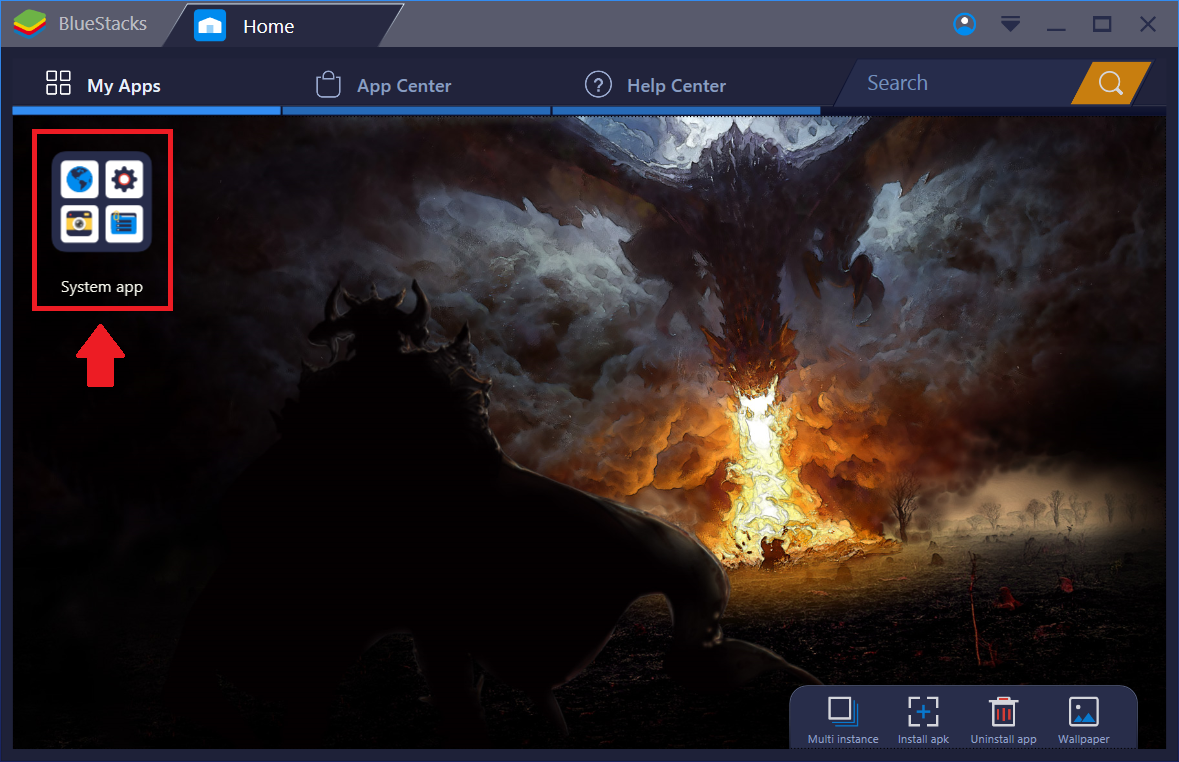Change the Wallpaper
Viewport: 1179px width, 762px height.
pos(1084,720)
